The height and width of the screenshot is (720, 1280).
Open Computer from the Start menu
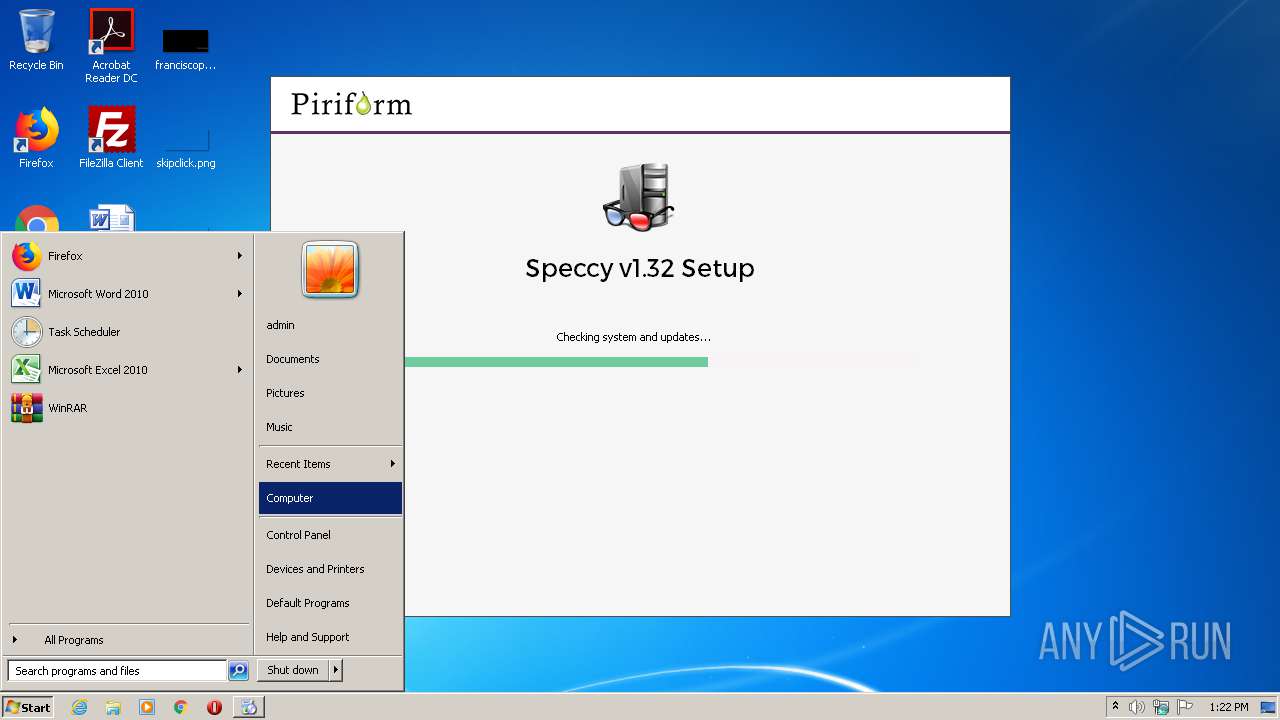330,498
